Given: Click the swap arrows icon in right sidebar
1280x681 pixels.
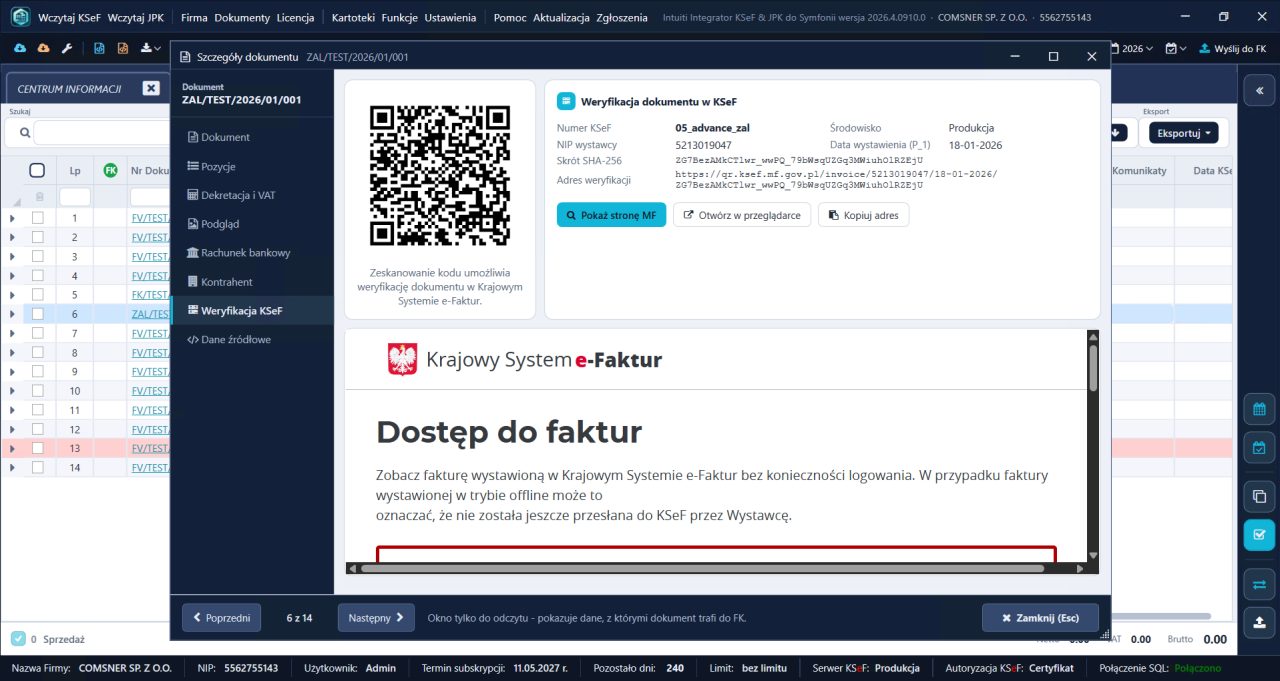Looking at the screenshot, I should 1259,584.
